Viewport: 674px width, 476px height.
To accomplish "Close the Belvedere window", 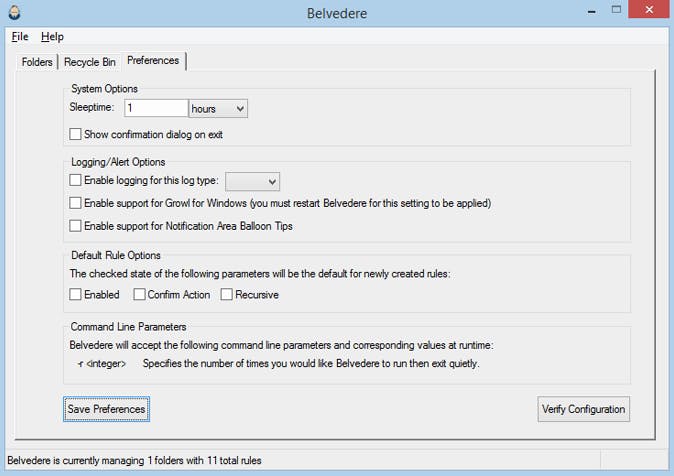I will (649, 9).
